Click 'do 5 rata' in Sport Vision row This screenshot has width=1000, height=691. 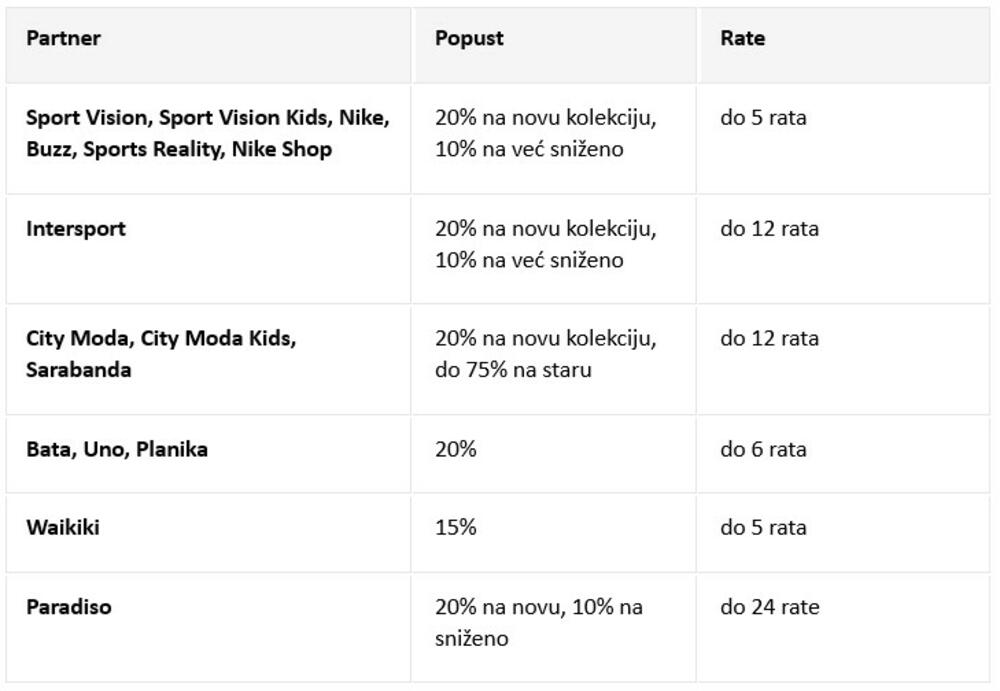click(x=763, y=117)
